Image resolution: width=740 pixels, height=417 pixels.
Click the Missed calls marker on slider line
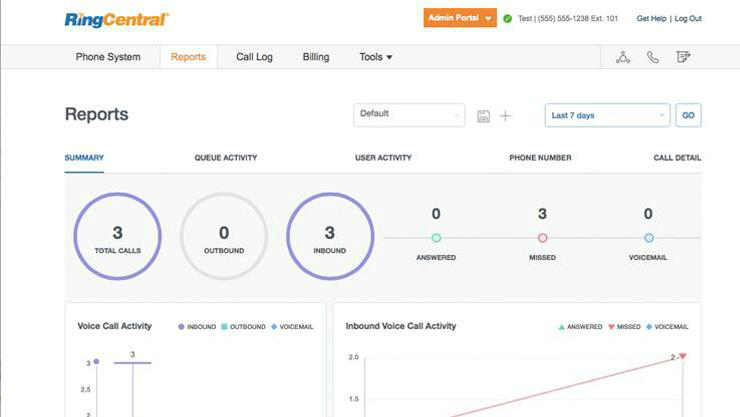click(542, 238)
